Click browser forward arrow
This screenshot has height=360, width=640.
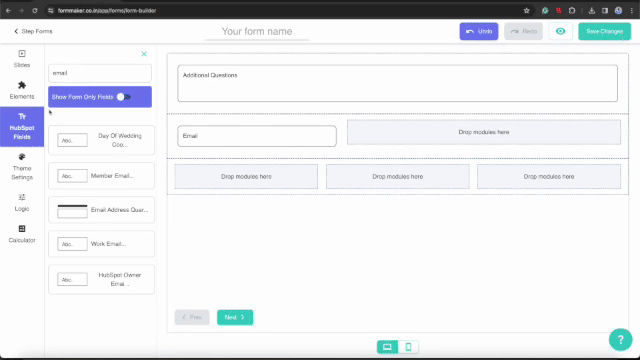coord(21,11)
